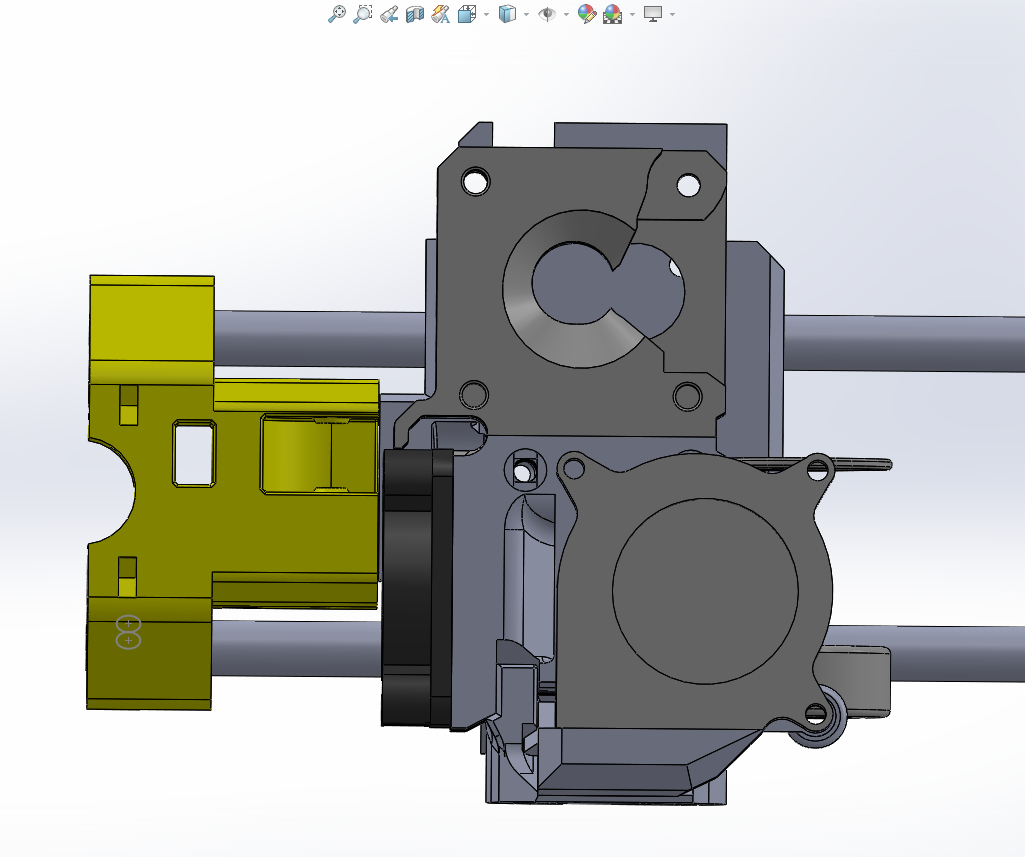
Task: Open the Display Style dropdown arrow
Action: click(526, 14)
